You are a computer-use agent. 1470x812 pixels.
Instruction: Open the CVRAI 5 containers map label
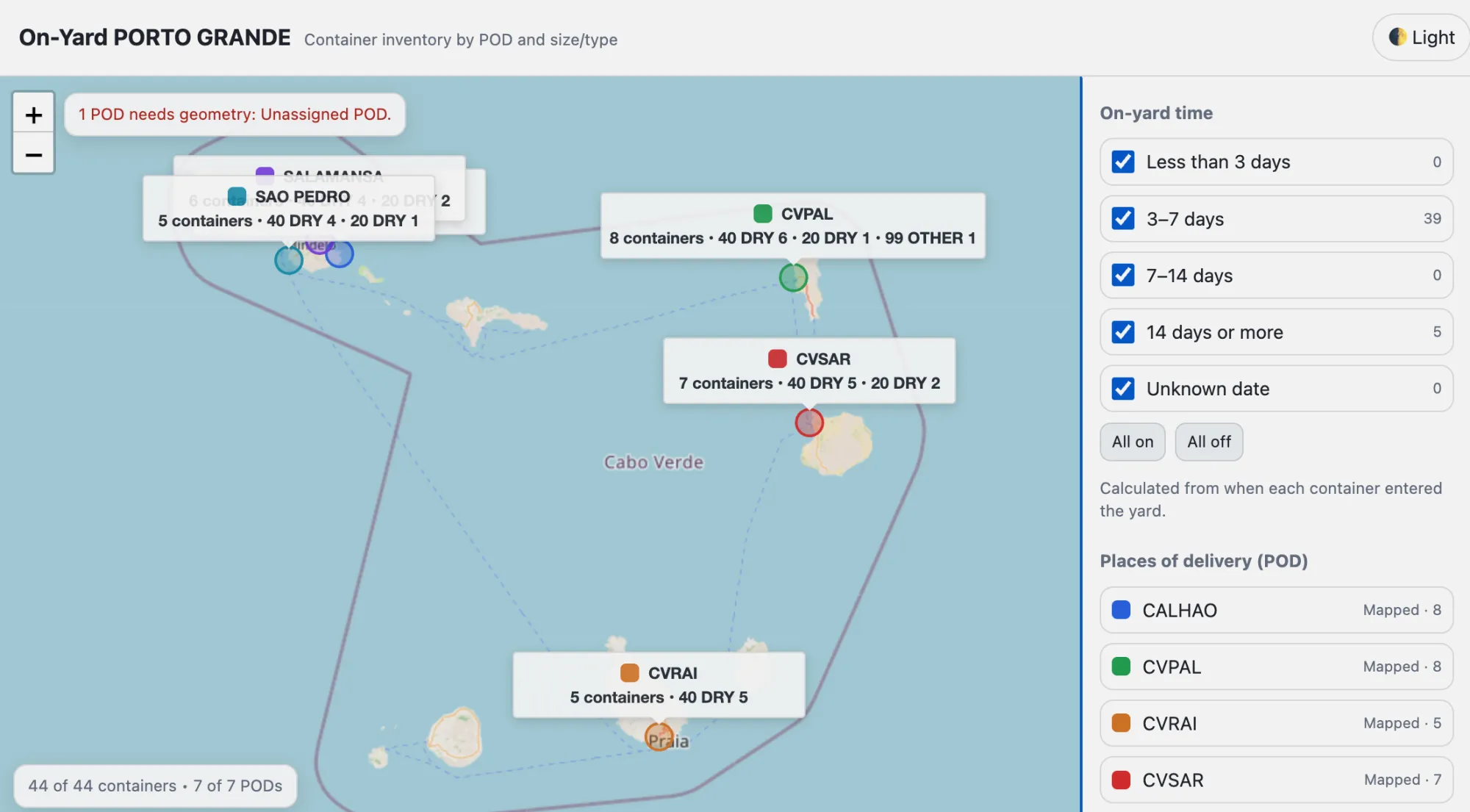pos(659,685)
